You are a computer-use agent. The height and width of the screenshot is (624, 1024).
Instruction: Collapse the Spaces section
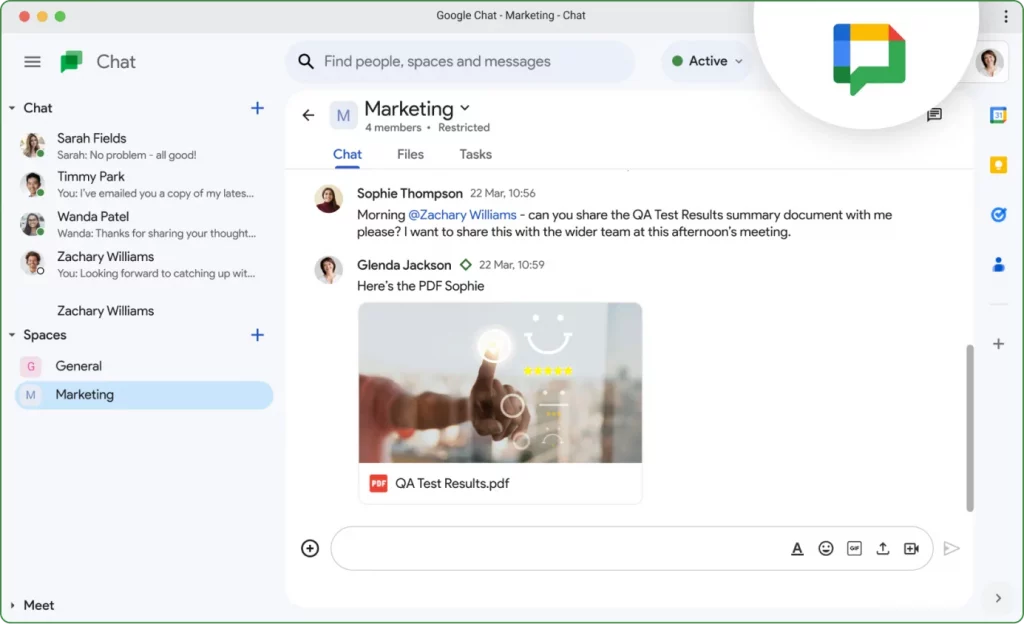(x=12, y=335)
